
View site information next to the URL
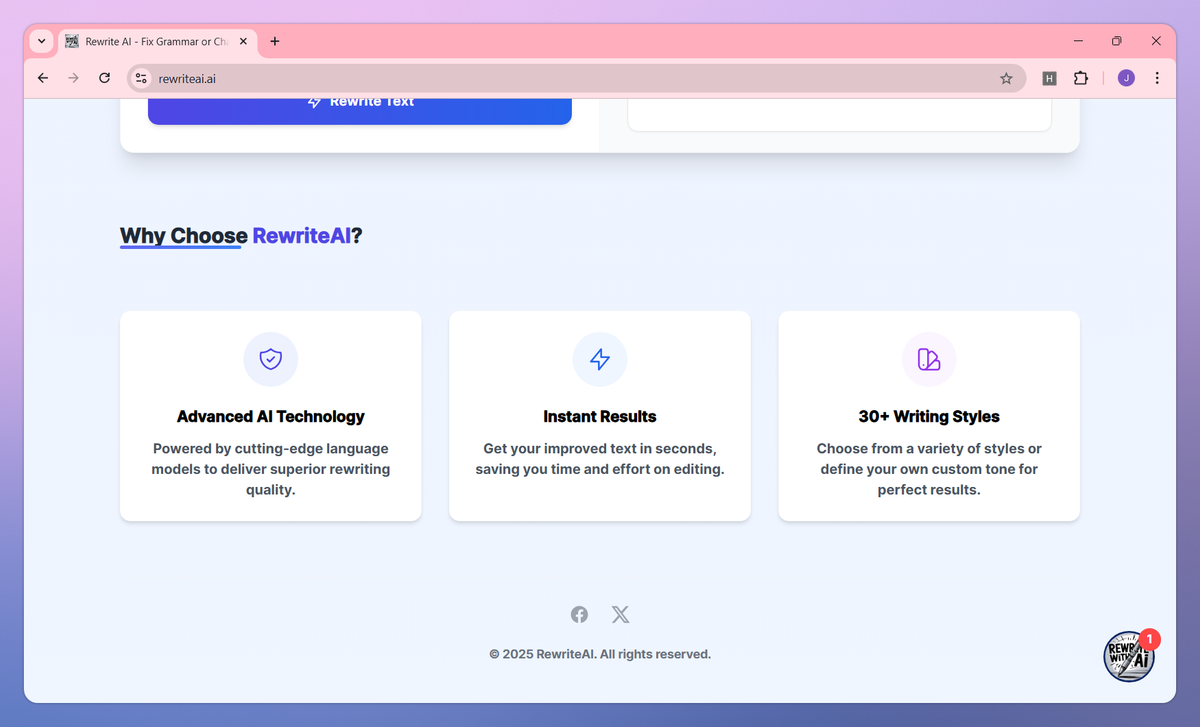pos(141,78)
